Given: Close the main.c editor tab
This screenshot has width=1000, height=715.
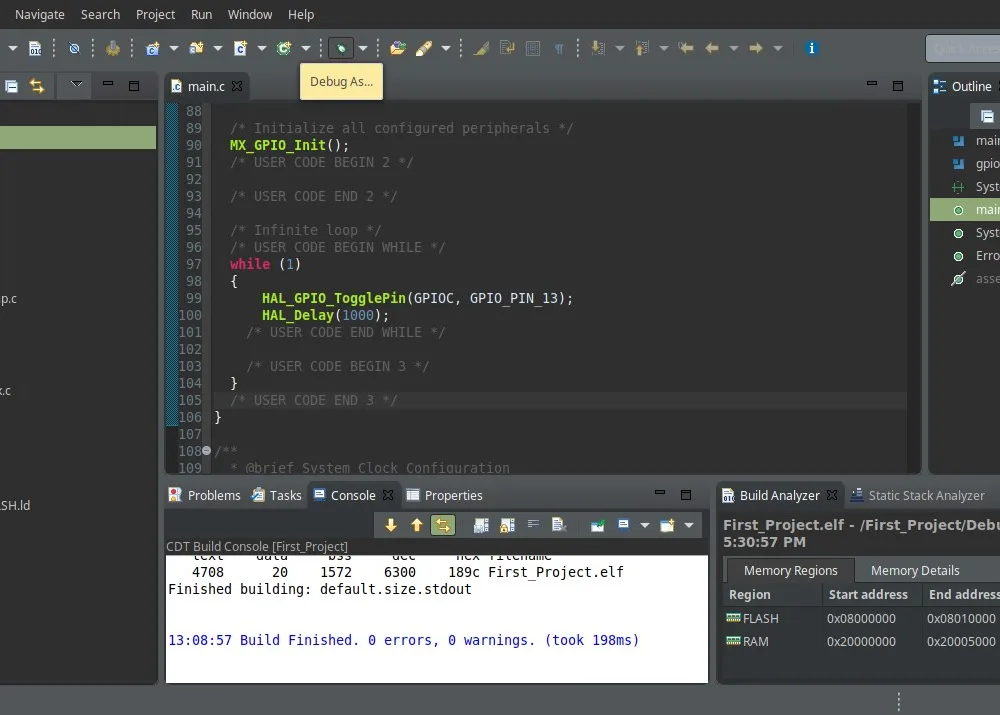Looking at the screenshot, I should coord(237,86).
